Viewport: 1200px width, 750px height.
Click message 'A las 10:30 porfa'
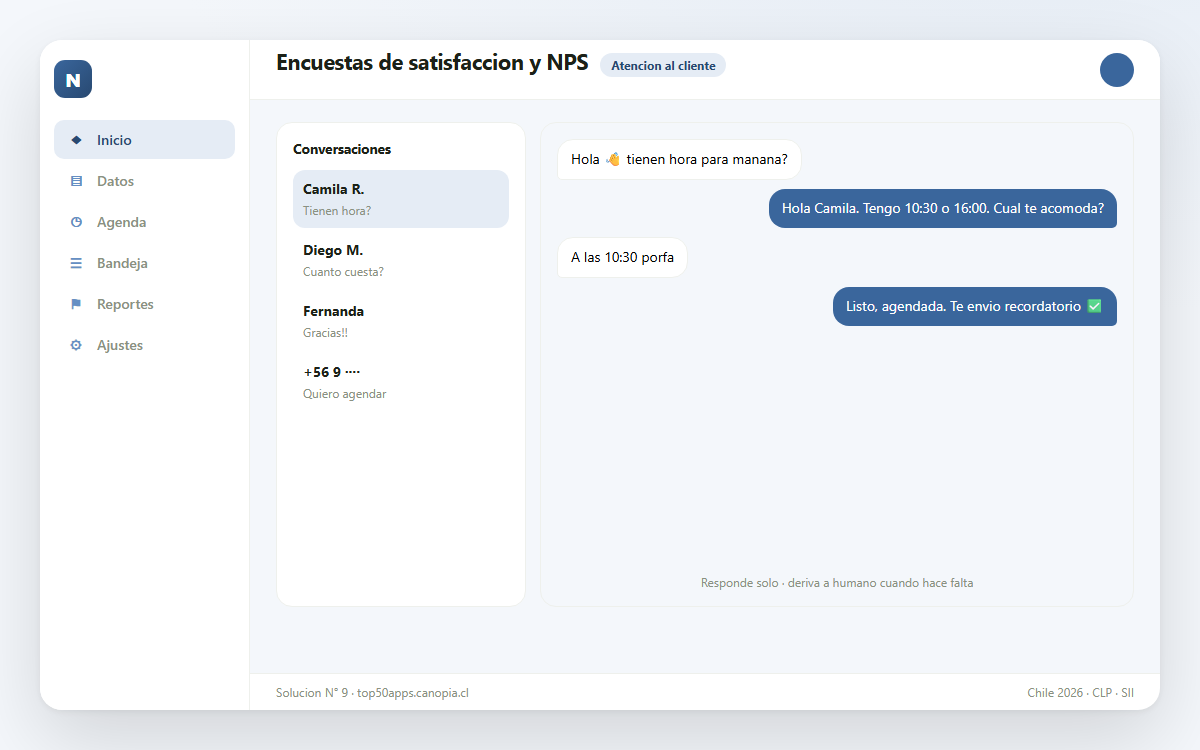622,257
